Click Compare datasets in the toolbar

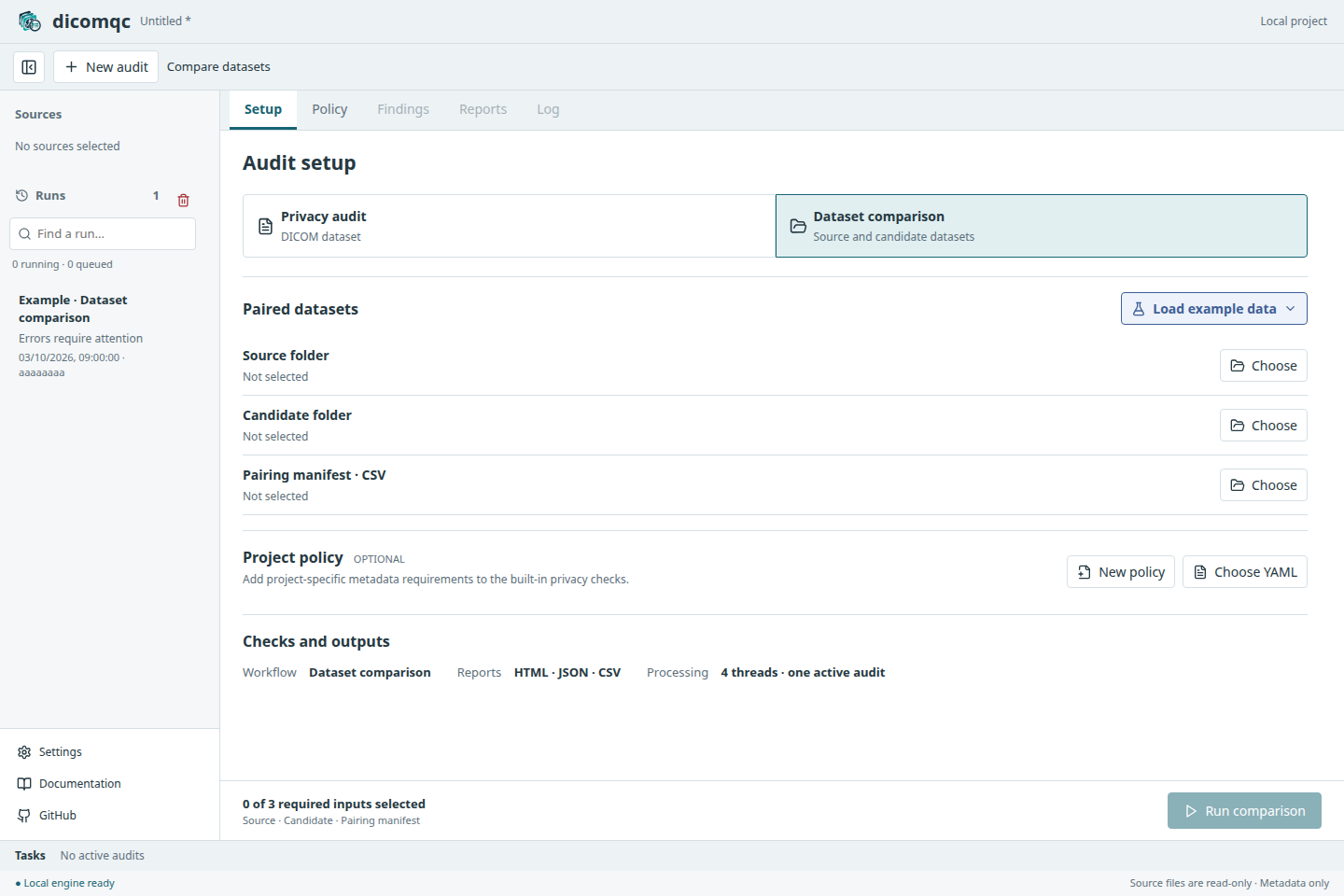218,67
